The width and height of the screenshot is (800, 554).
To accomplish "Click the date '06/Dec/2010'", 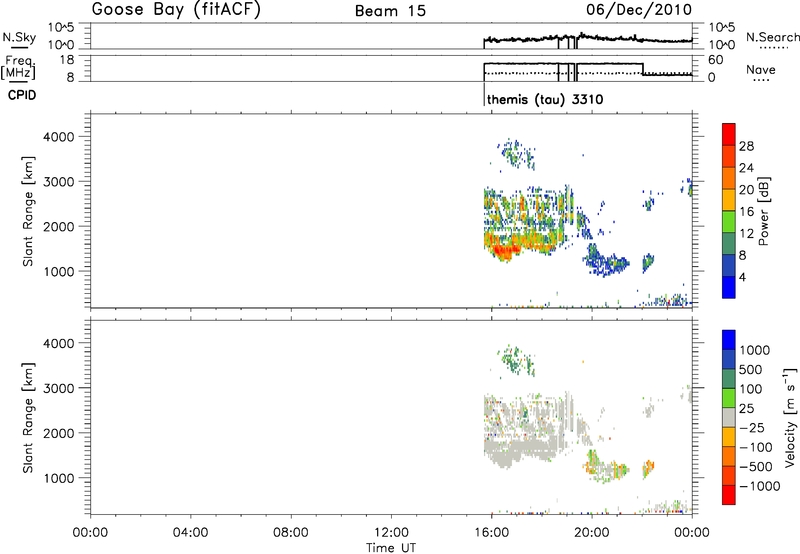I will (639, 10).
